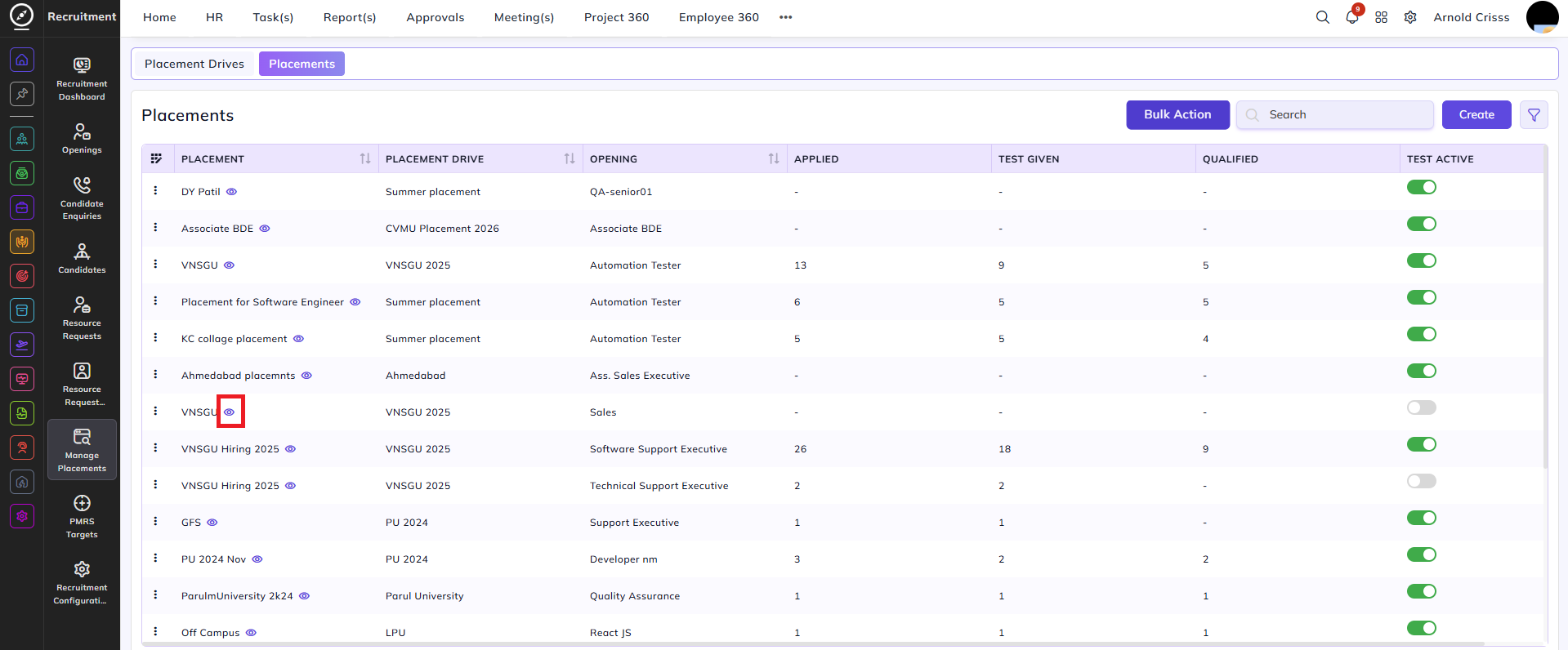The image size is (1568, 650).
Task: Turn on Technical Support Executive test toggle
Action: (x=1421, y=481)
